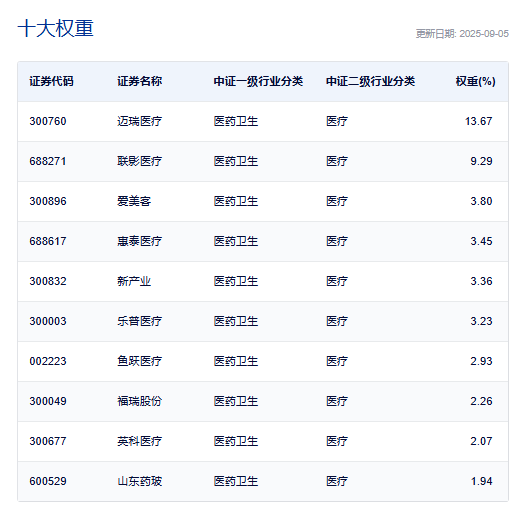
Task: Click the 十大权重 section title
Action: [56, 28]
